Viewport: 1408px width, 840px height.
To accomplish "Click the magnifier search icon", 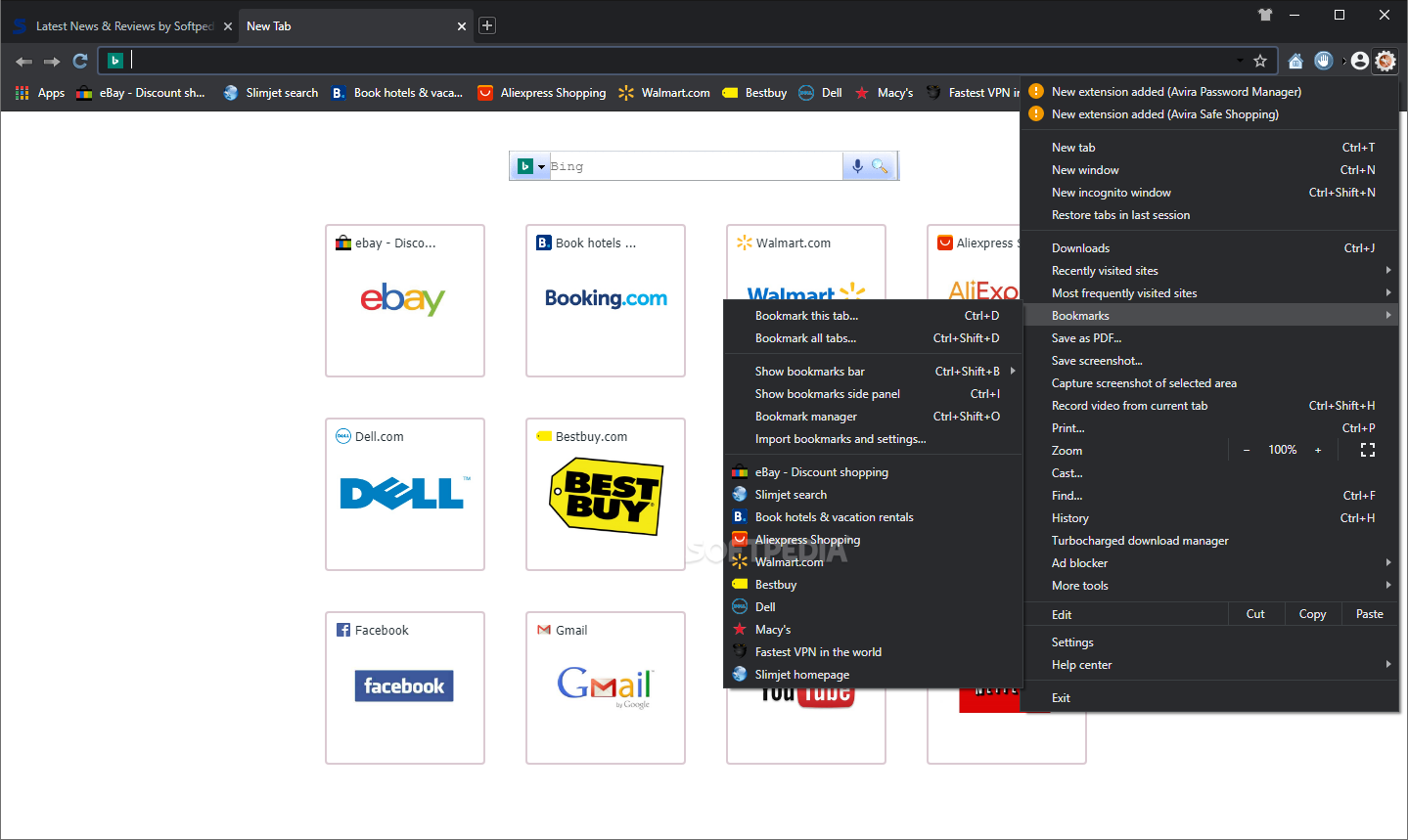I will pos(880,166).
